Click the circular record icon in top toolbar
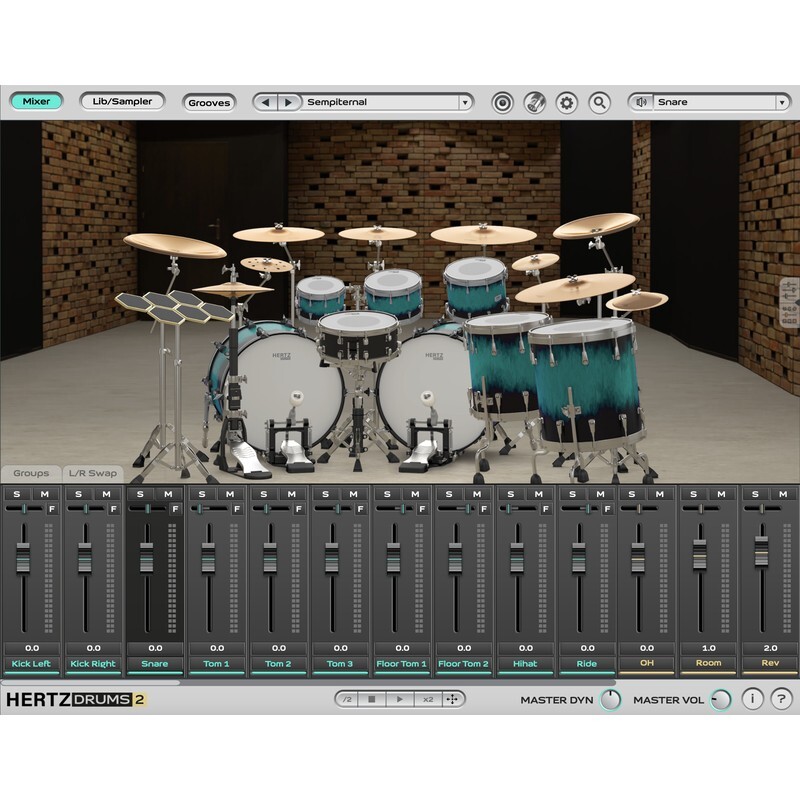 503,102
